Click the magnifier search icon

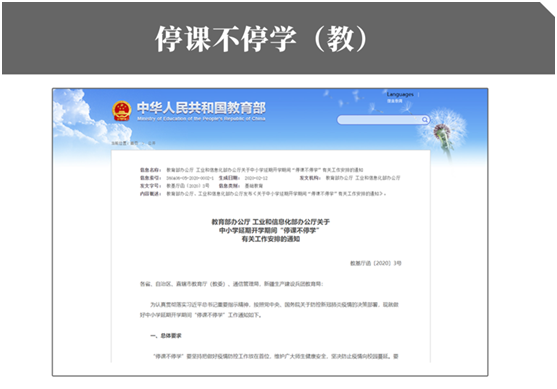pyautogui.click(x=424, y=120)
